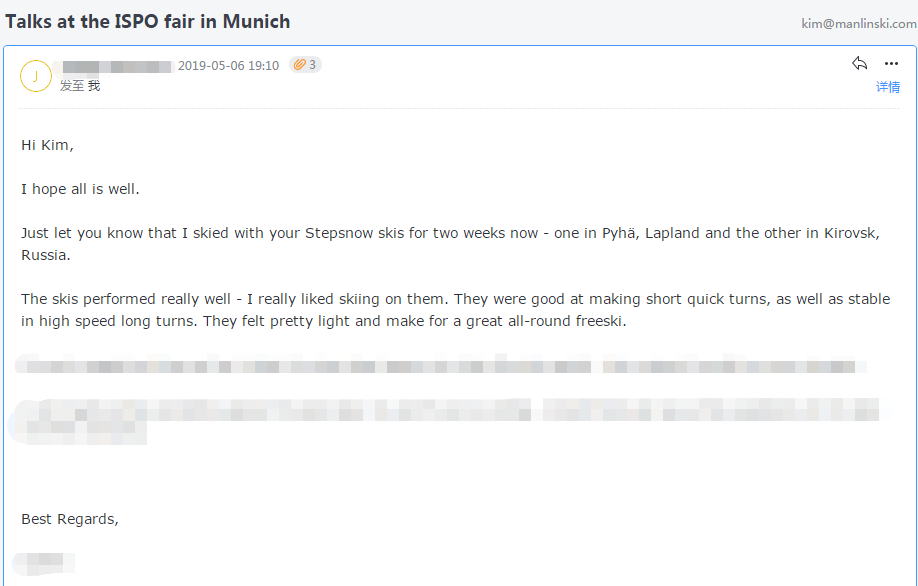Viewport: 918px width, 586px height.
Task: Show message details via 详情 link
Action: click(888, 87)
